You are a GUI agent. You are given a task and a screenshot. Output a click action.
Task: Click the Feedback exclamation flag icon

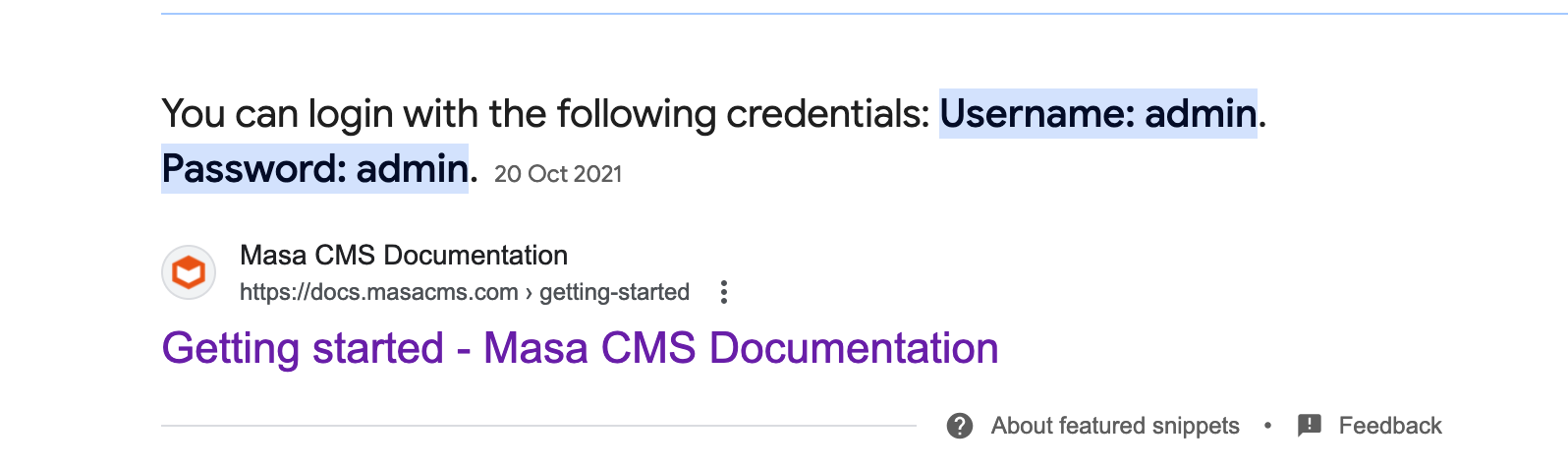point(1310,426)
